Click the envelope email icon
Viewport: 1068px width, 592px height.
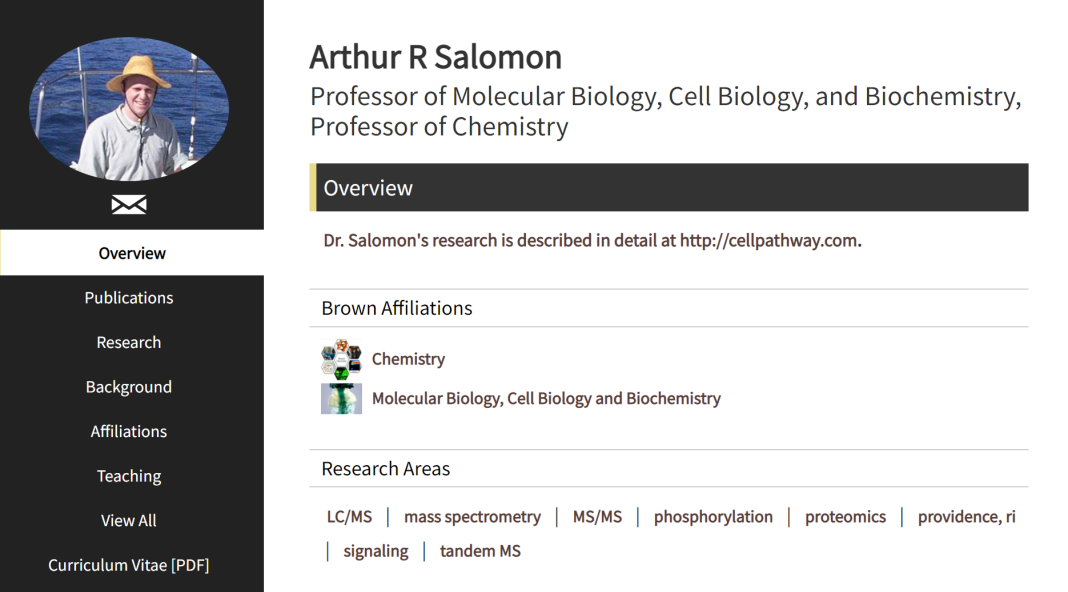pyautogui.click(x=129, y=205)
